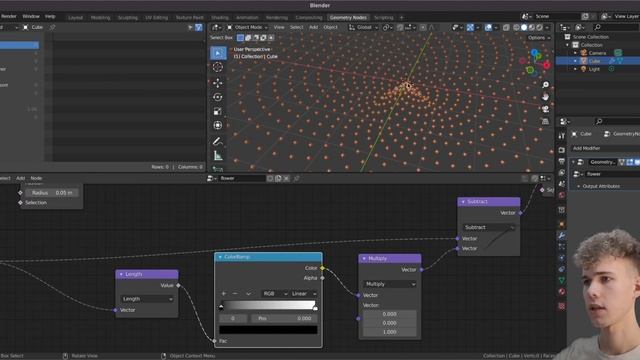Open the Subtract node operation dropdown
The image size is (640, 360).
click(x=489, y=227)
